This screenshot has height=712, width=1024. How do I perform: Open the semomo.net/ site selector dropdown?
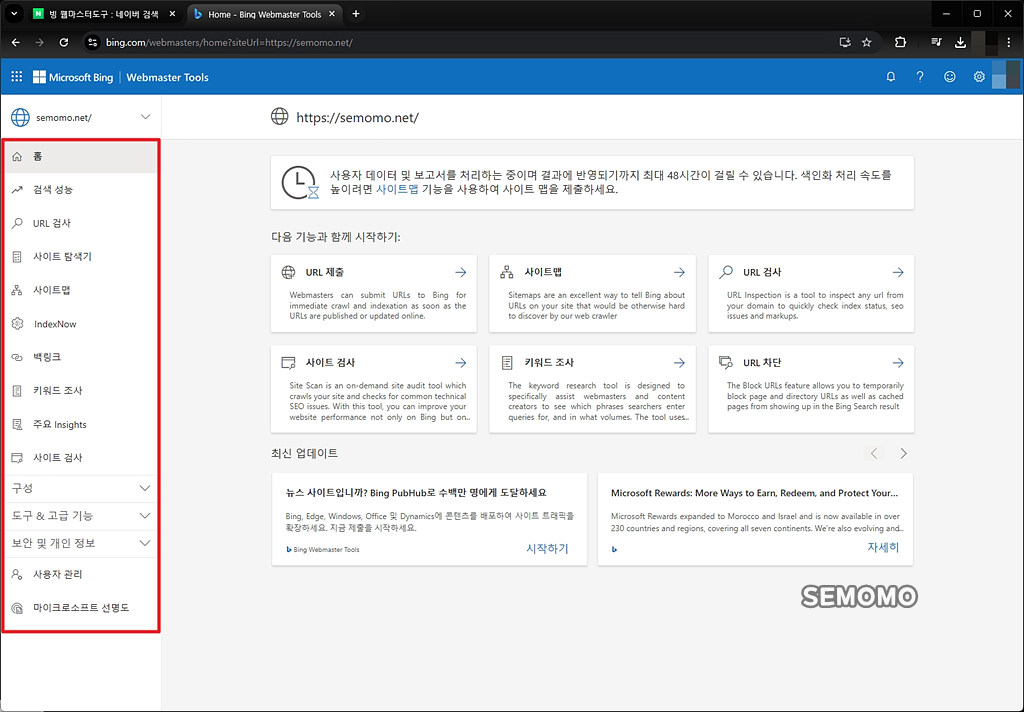pos(81,118)
